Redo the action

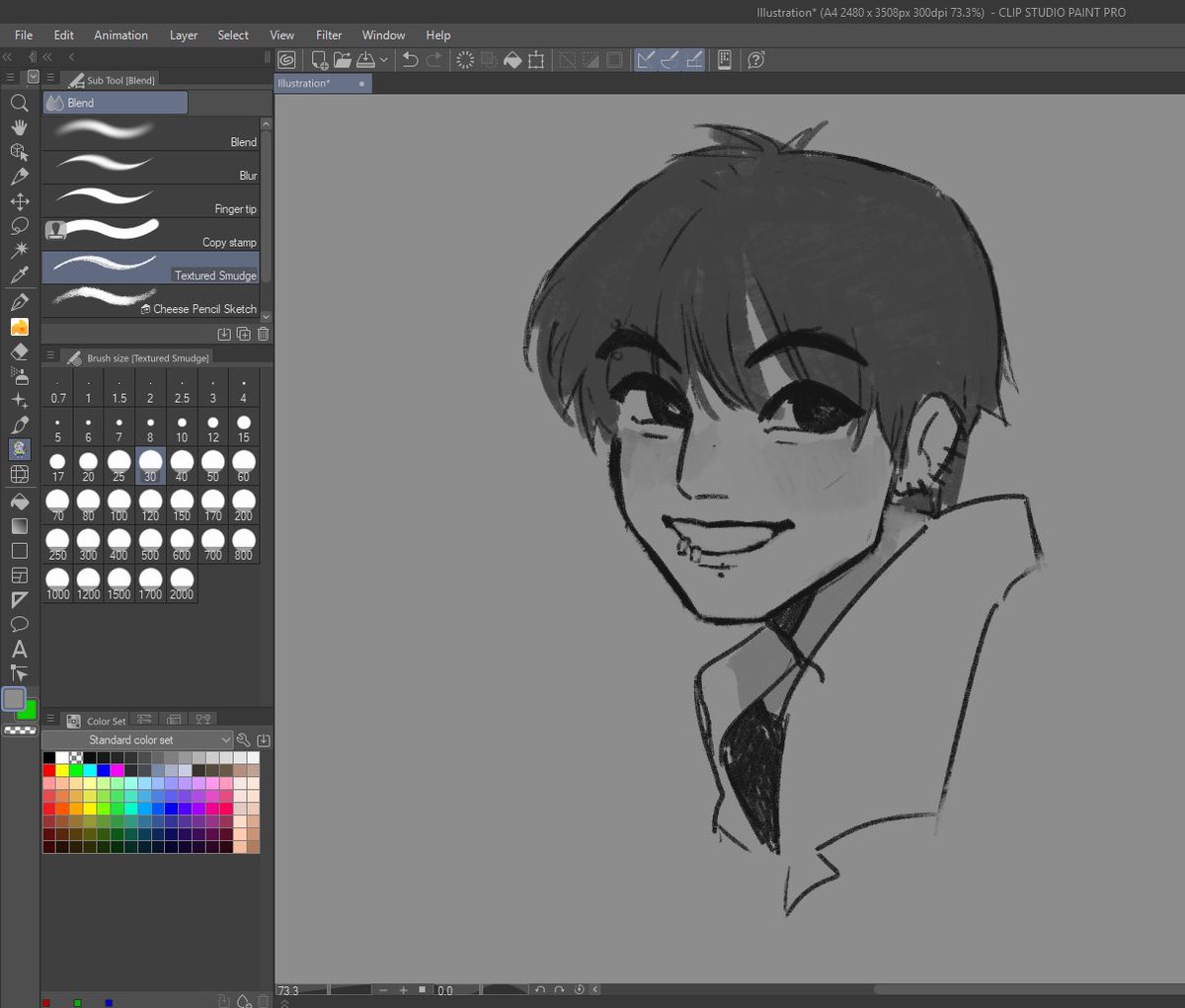tap(434, 60)
